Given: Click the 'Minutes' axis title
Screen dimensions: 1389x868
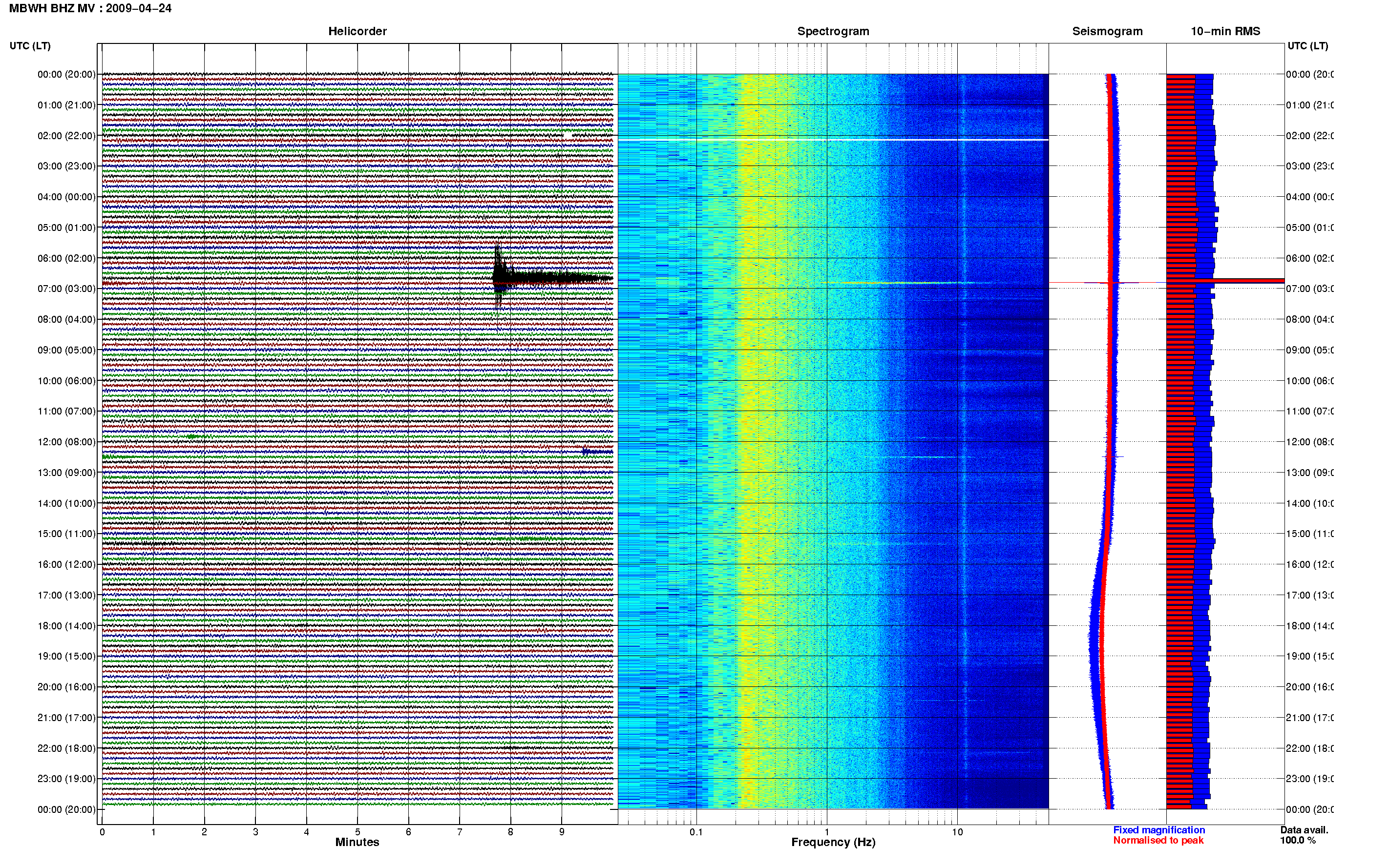Looking at the screenshot, I should click(357, 842).
